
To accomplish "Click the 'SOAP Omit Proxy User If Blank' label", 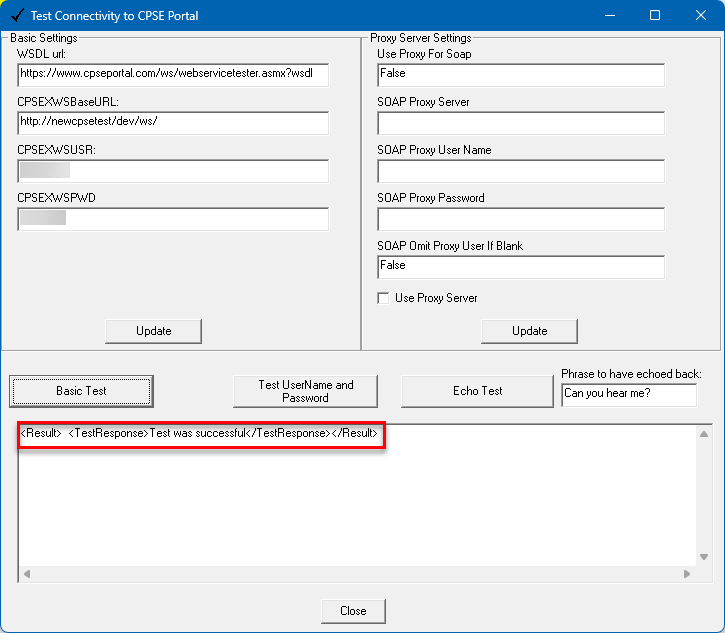I will click(x=450, y=246).
